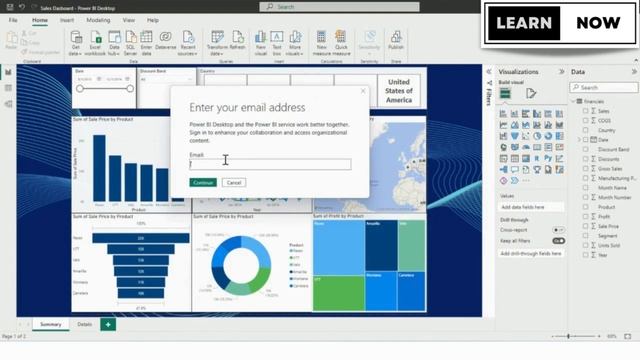The width and height of the screenshot is (640, 360).
Task: Select the Pie chart visualization
Action: [537, 136]
